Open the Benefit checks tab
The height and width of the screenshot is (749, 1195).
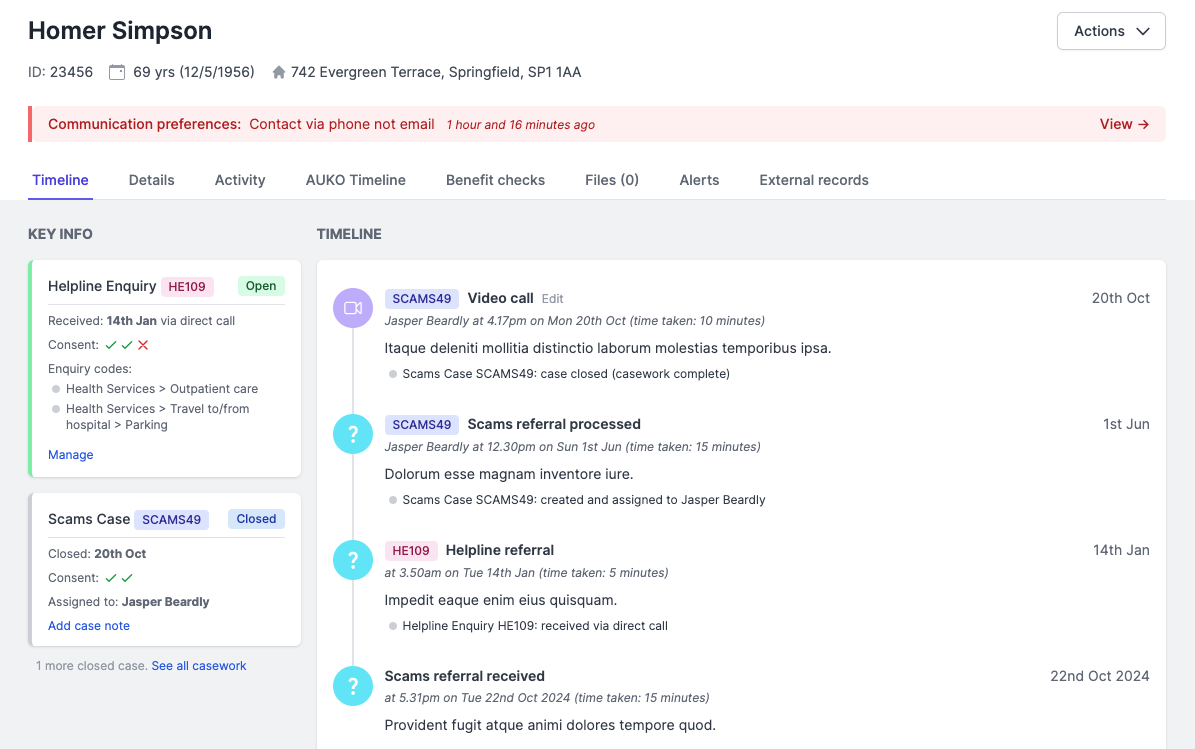(x=495, y=180)
